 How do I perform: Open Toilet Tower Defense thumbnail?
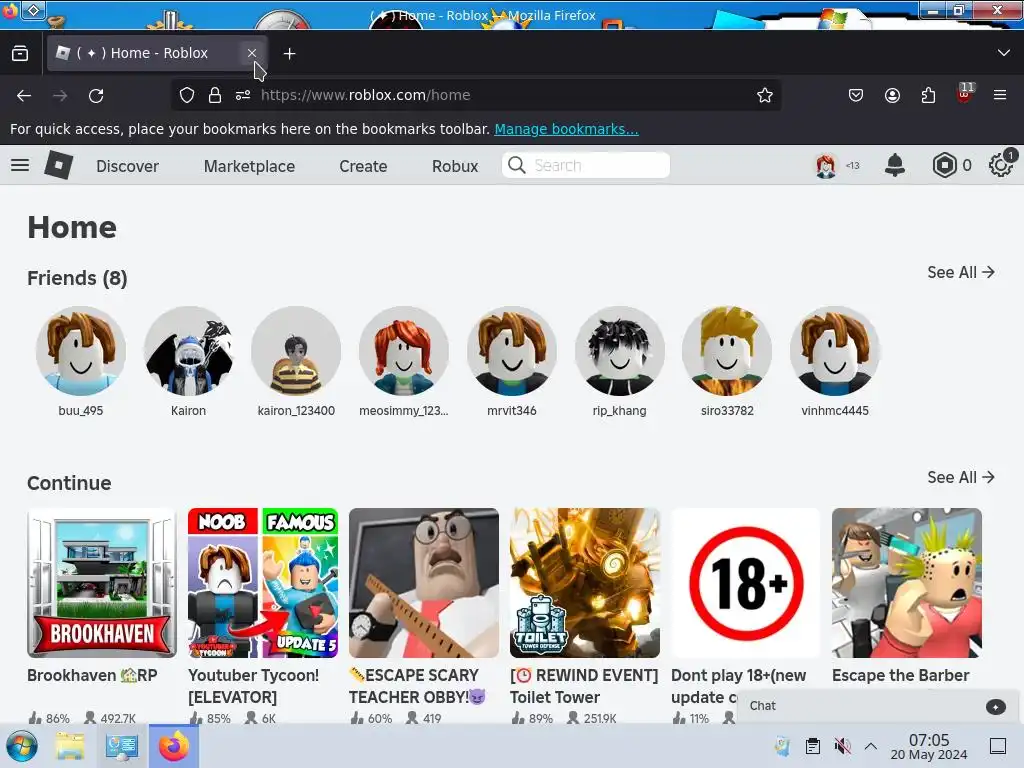pos(585,583)
